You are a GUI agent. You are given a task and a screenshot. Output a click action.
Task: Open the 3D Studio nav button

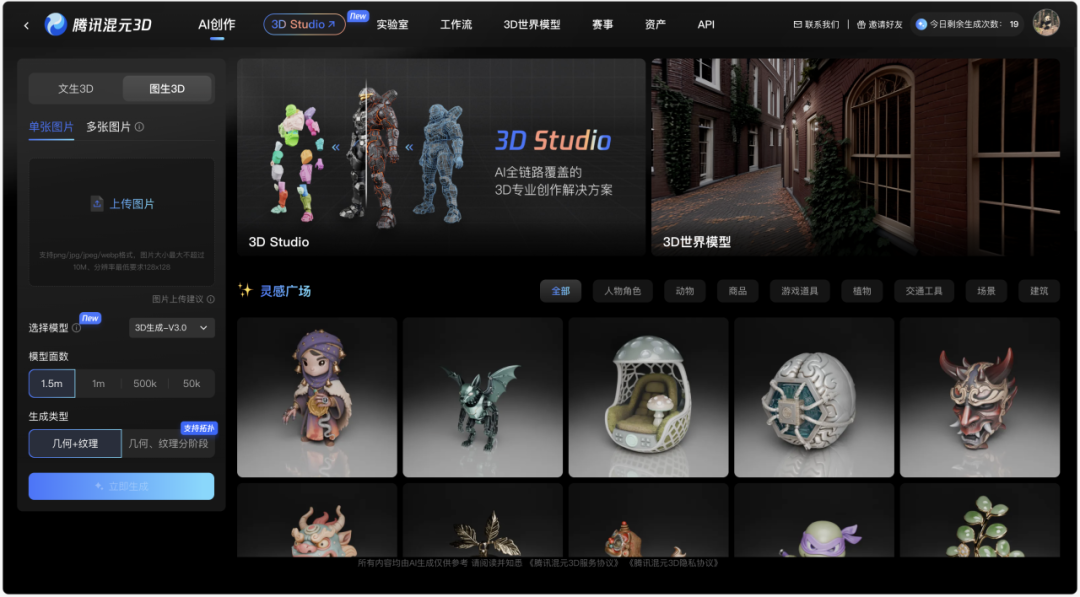304,24
